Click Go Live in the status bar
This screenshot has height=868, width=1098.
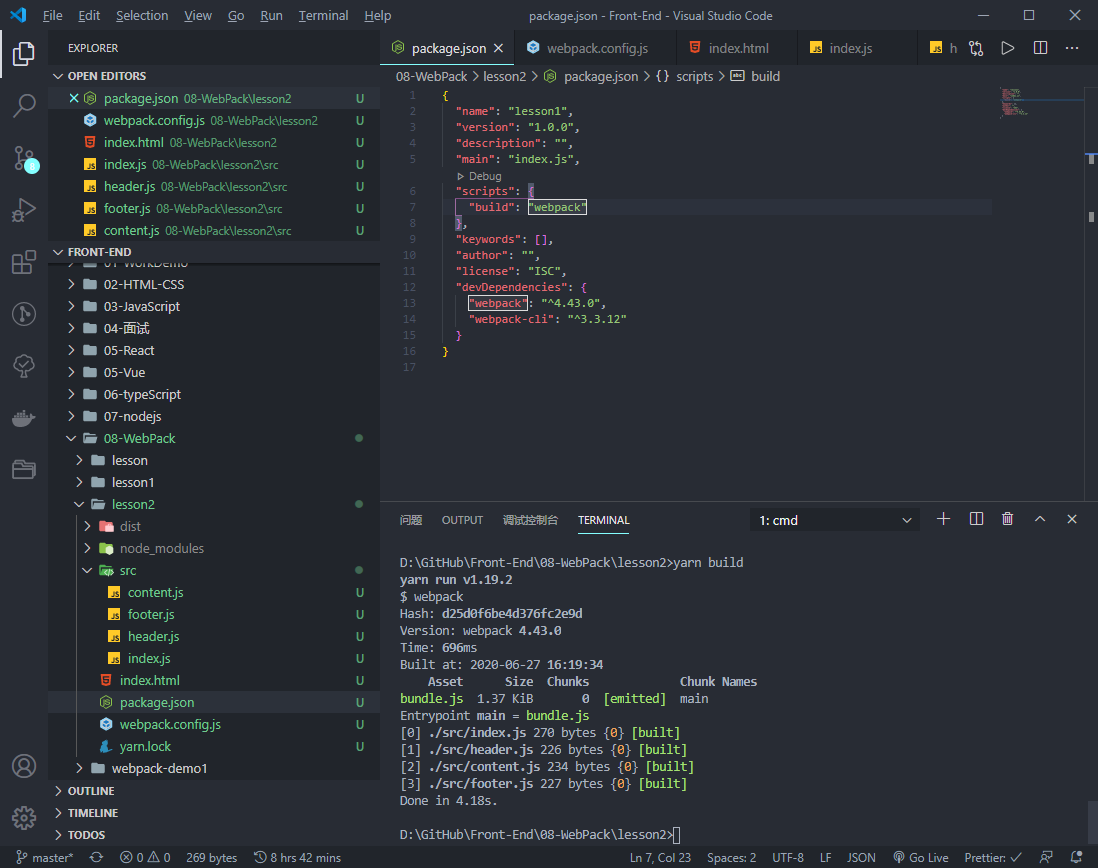921,858
